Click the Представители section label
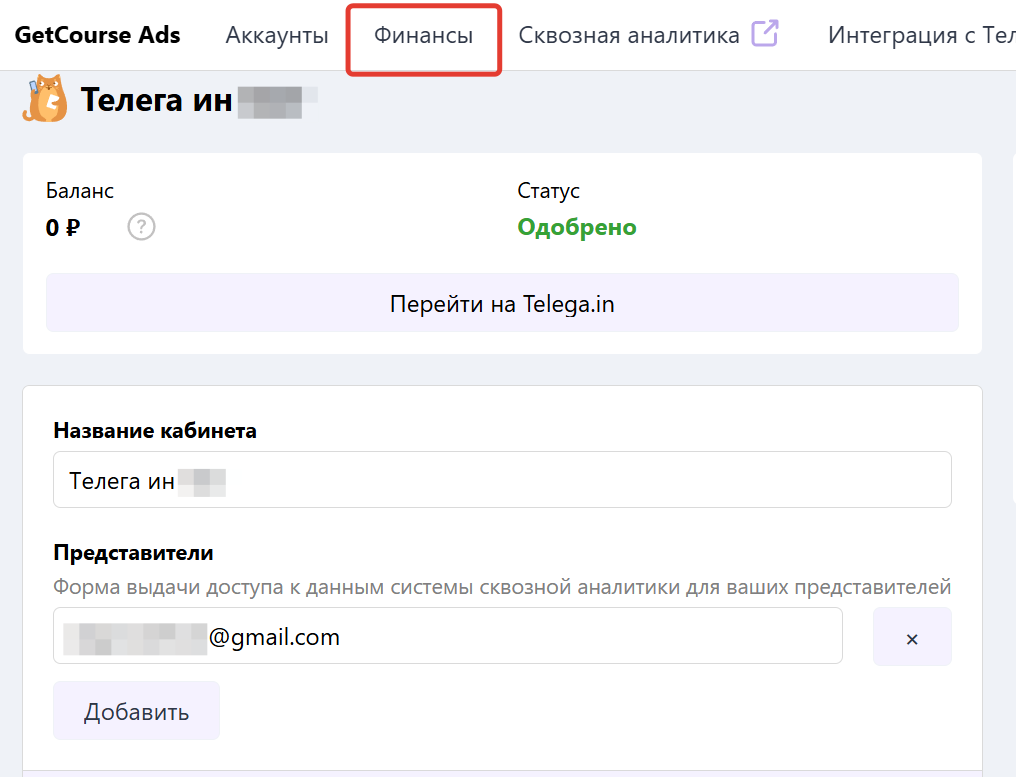 133,553
